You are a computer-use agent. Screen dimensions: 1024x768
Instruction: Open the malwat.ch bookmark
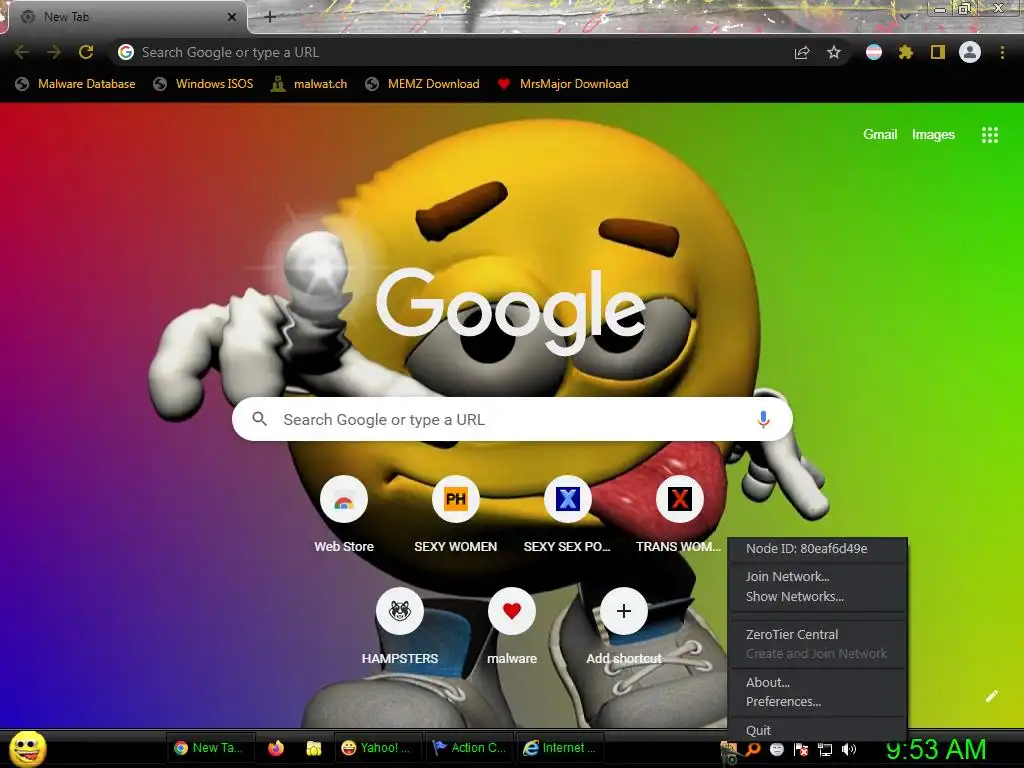coord(309,84)
